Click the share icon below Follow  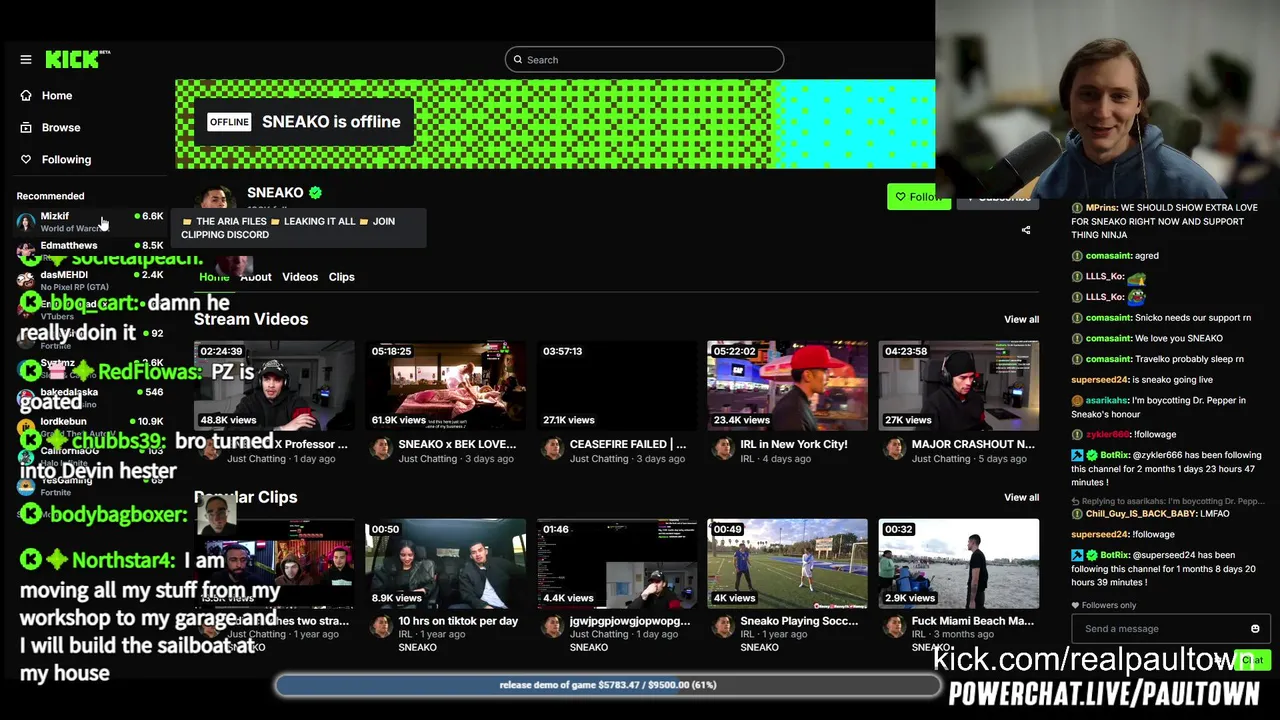(1025, 230)
